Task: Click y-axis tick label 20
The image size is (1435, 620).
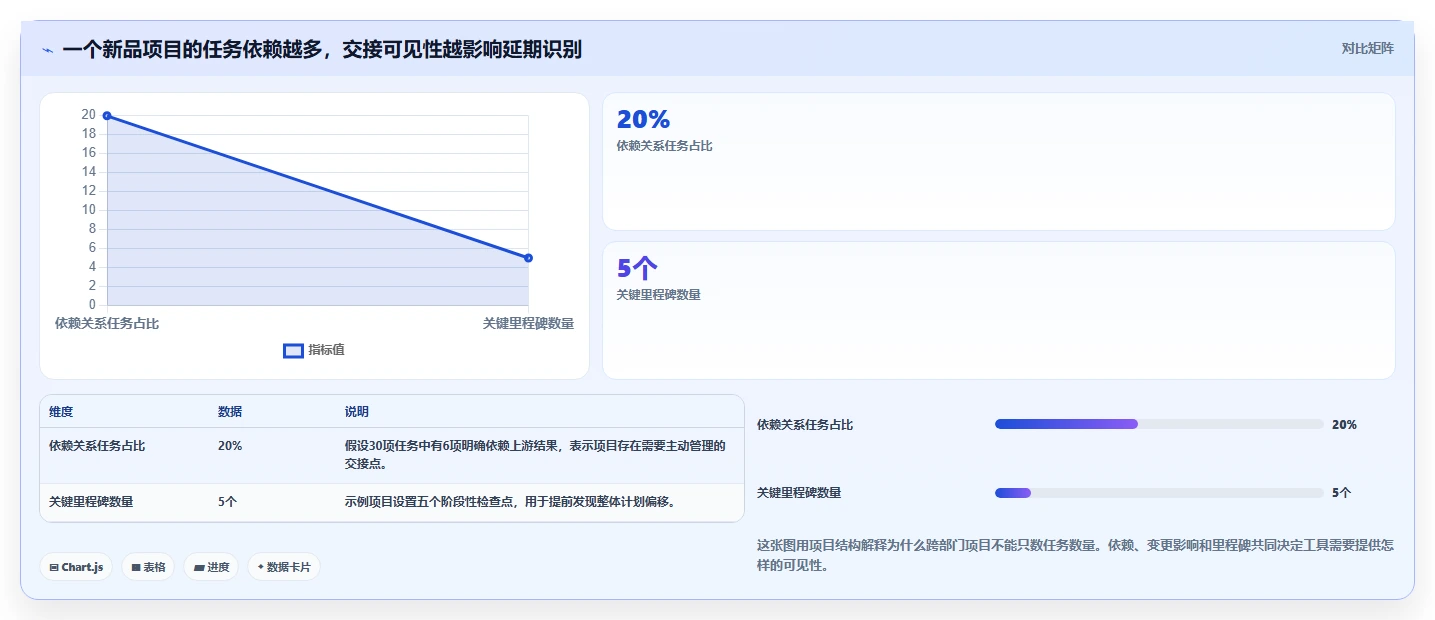Action: pos(89,115)
